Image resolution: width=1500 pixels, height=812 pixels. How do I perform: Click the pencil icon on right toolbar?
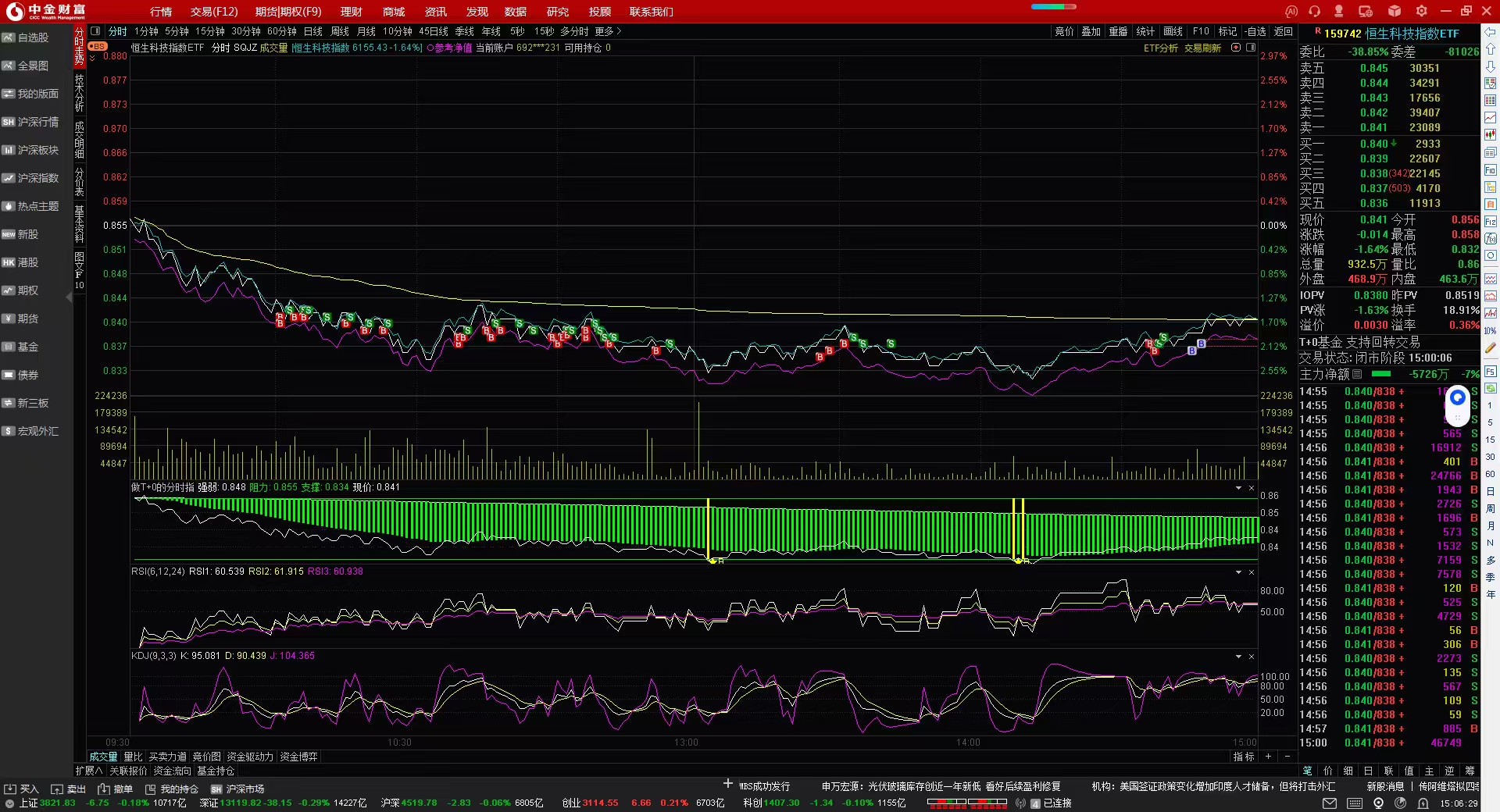coord(1491,348)
